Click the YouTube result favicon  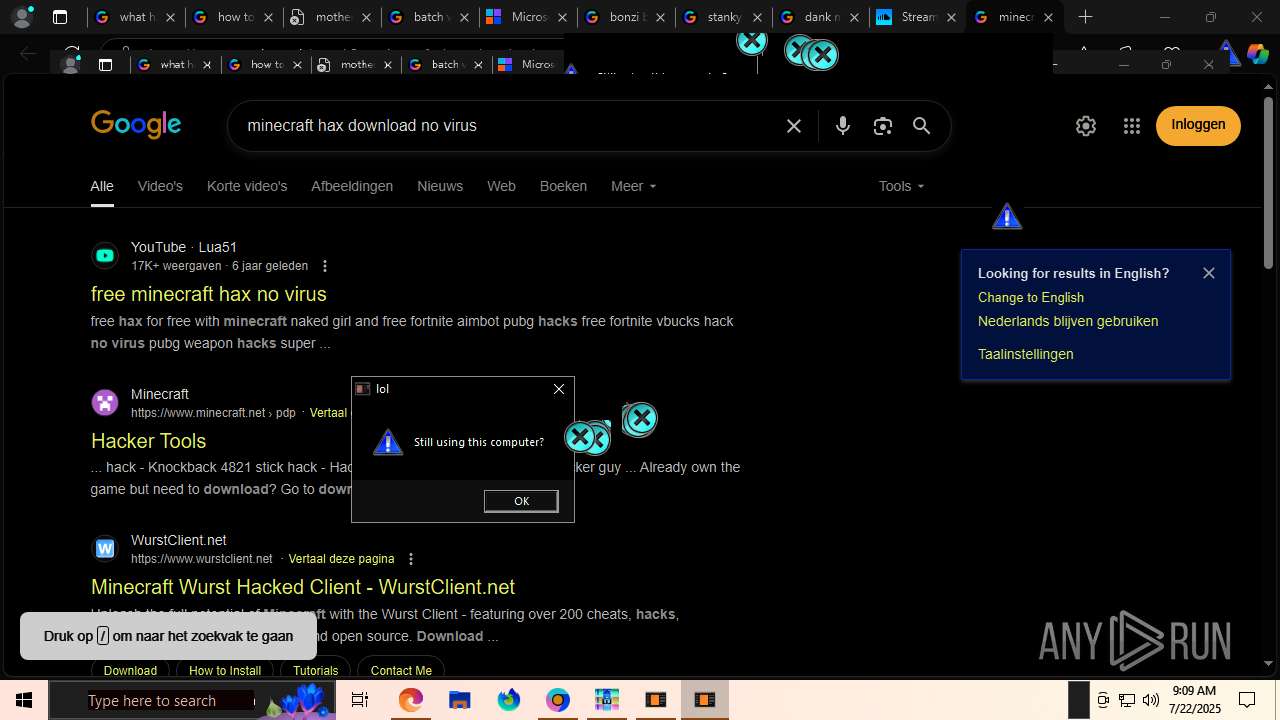click(x=105, y=256)
